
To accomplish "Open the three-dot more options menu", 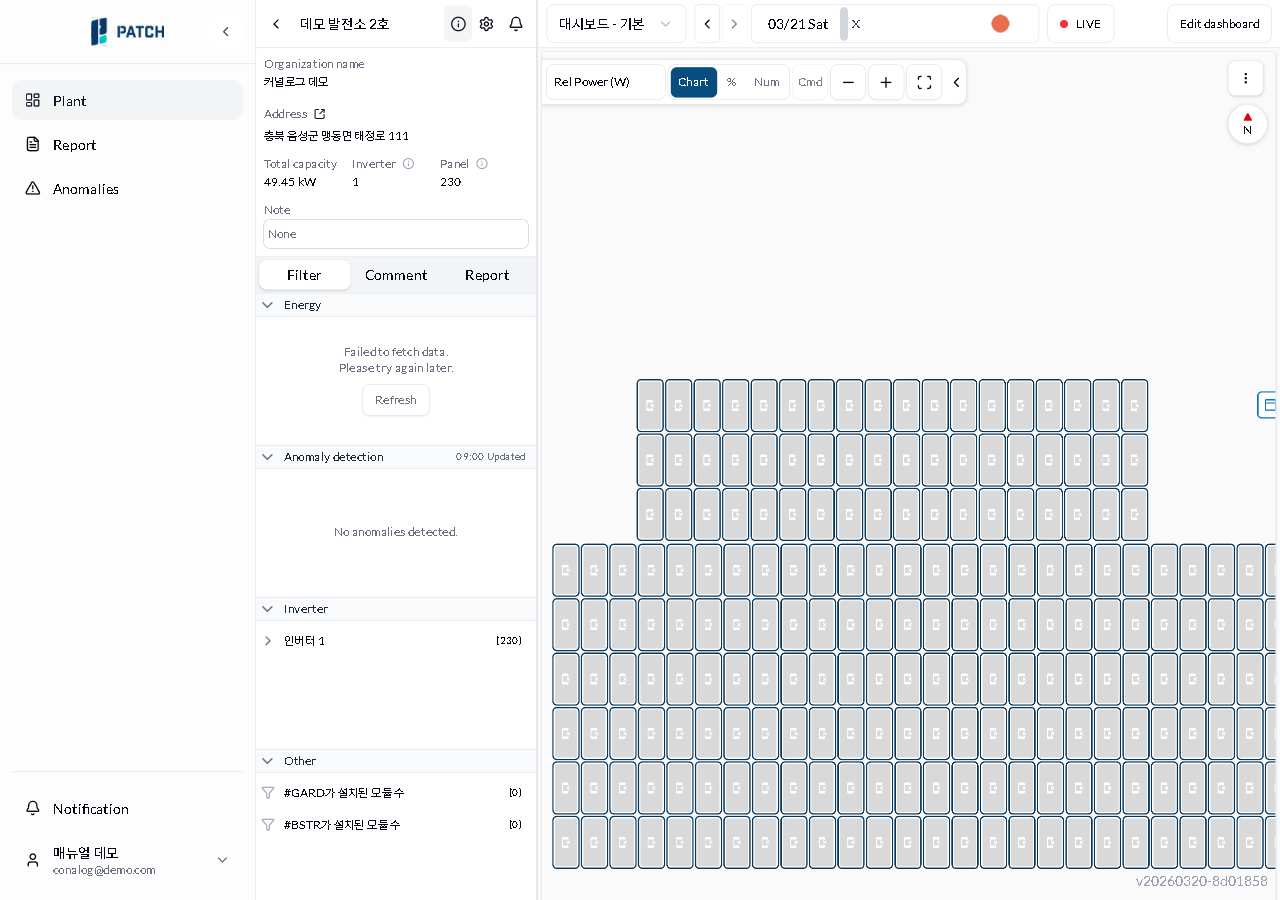I will point(1245,78).
